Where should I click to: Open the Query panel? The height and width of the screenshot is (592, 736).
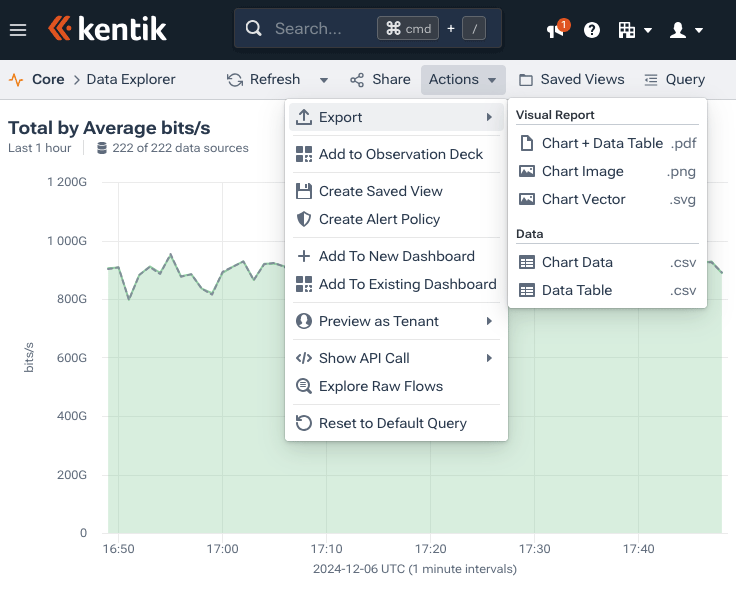[x=674, y=80]
